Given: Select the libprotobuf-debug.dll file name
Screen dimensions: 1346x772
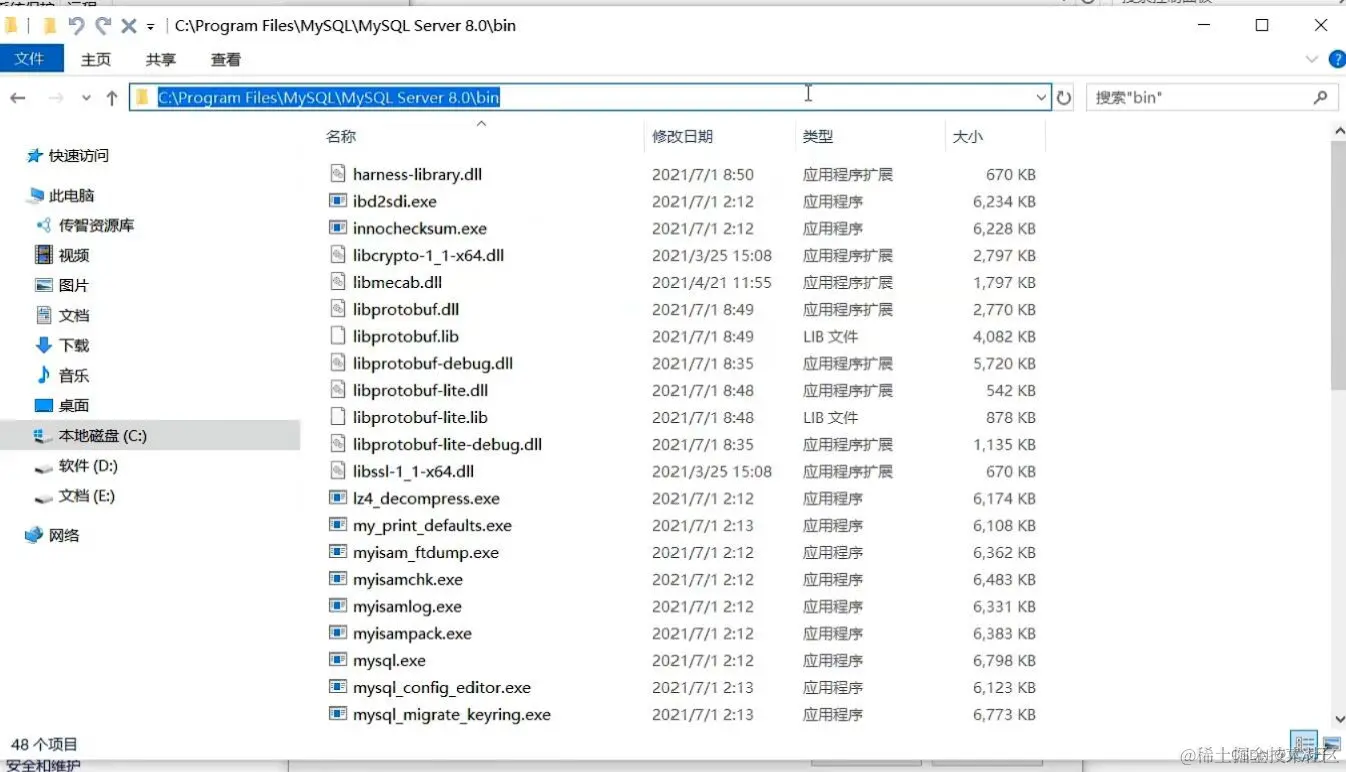Looking at the screenshot, I should [433, 363].
